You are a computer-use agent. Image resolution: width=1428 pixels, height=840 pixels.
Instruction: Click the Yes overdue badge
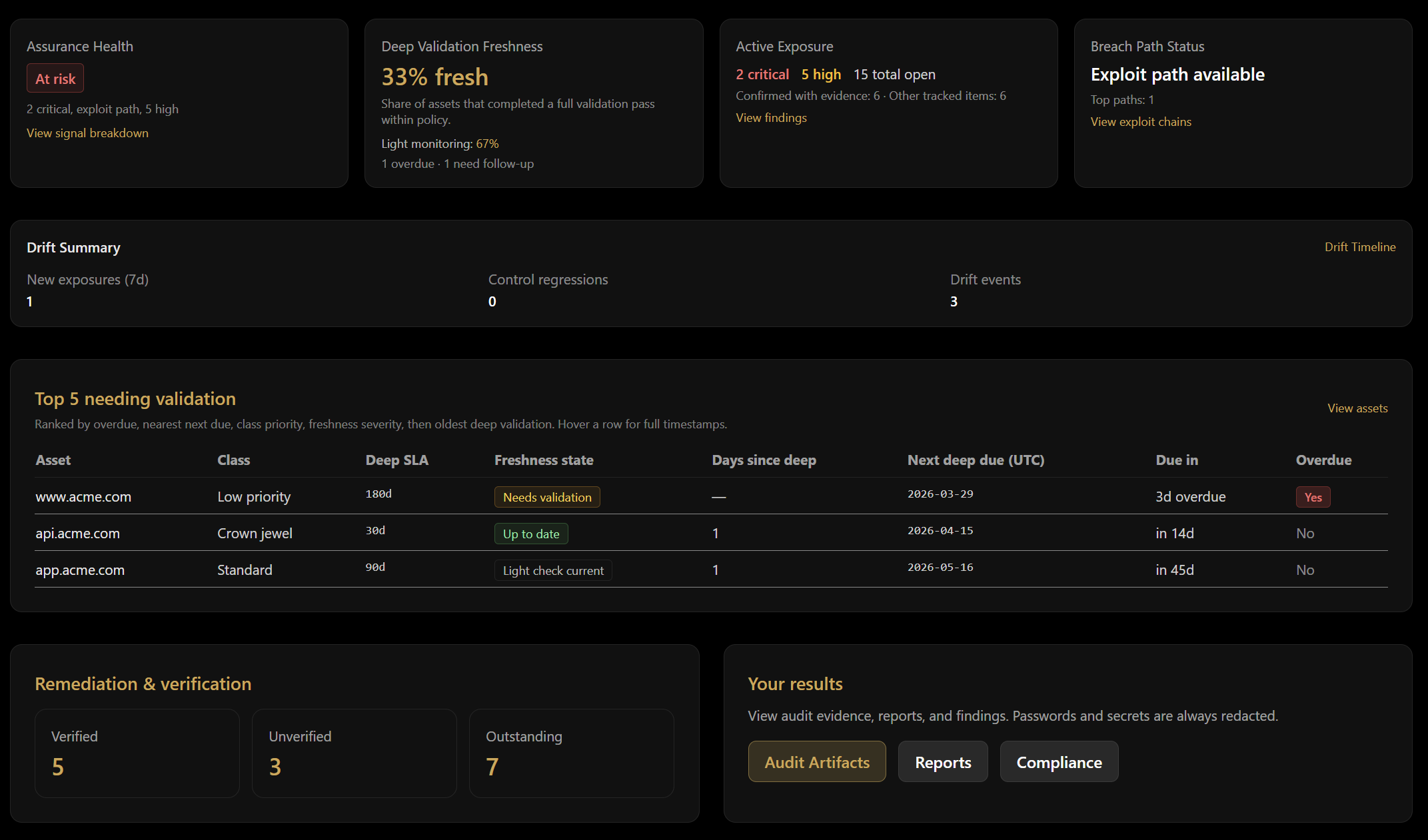[x=1313, y=497]
